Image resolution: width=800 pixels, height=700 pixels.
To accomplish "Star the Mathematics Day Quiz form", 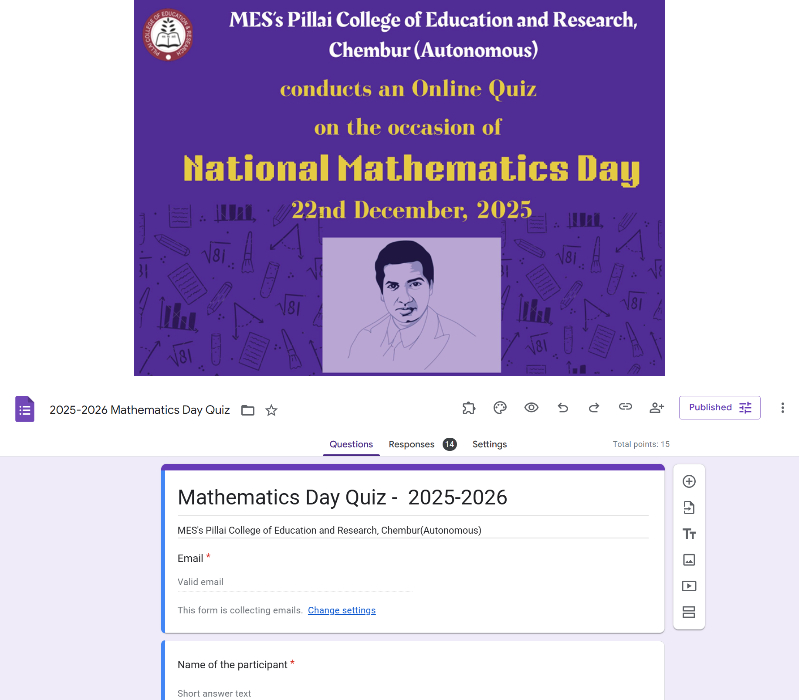I will [x=271, y=410].
